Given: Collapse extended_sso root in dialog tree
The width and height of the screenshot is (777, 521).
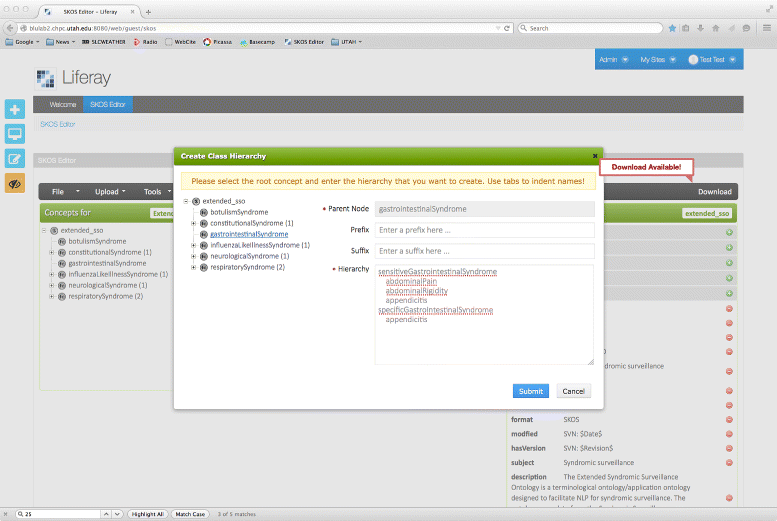Looking at the screenshot, I should 185,201.
